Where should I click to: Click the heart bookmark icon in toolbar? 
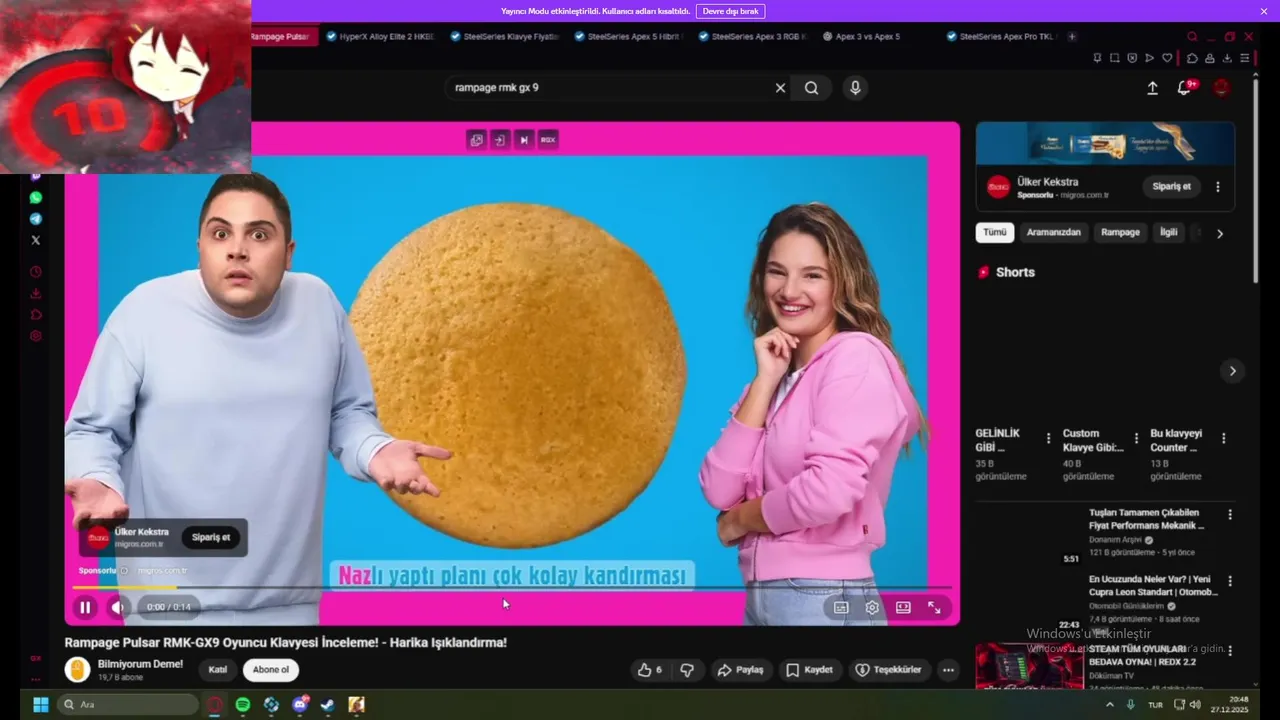(x=1167, y=58)
